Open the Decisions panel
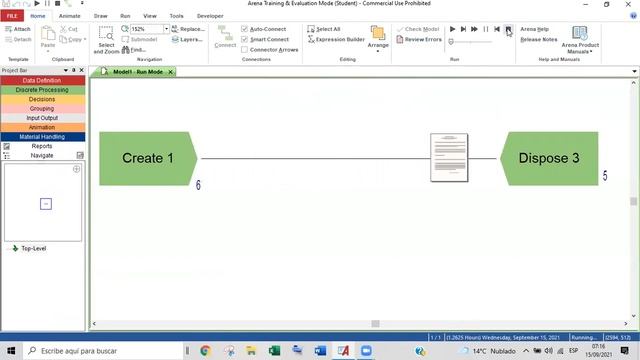640x360 pixels. pos(42,99)
